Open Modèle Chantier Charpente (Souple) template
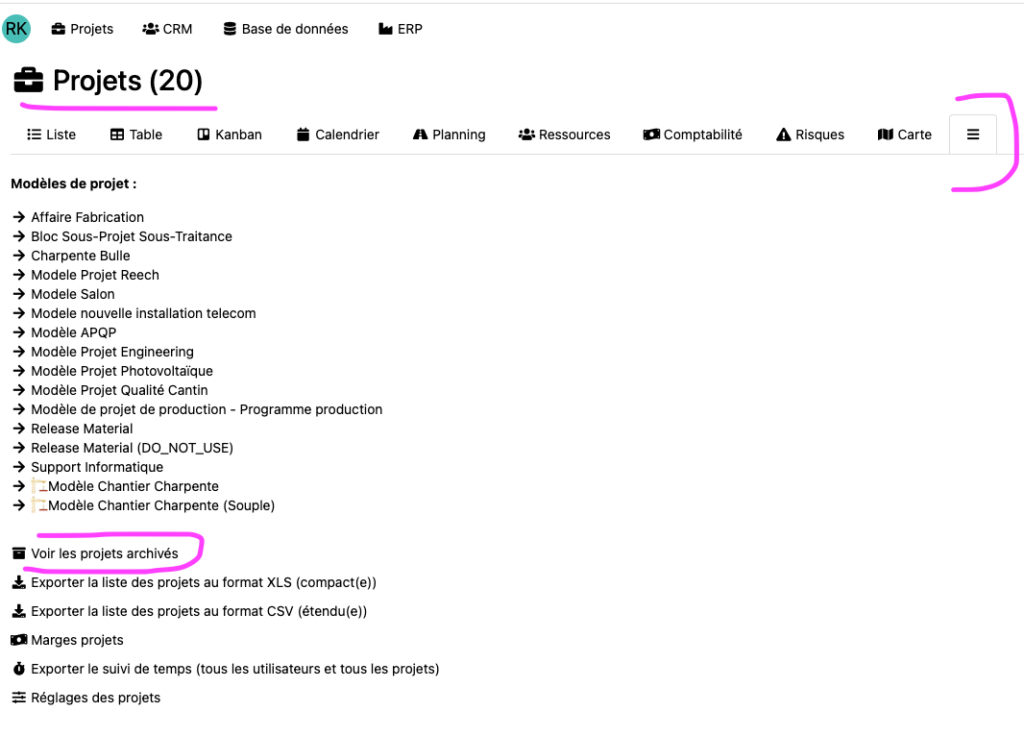Image resolution: width=1024 pixels, height=736 pixels. pos(161,506)
